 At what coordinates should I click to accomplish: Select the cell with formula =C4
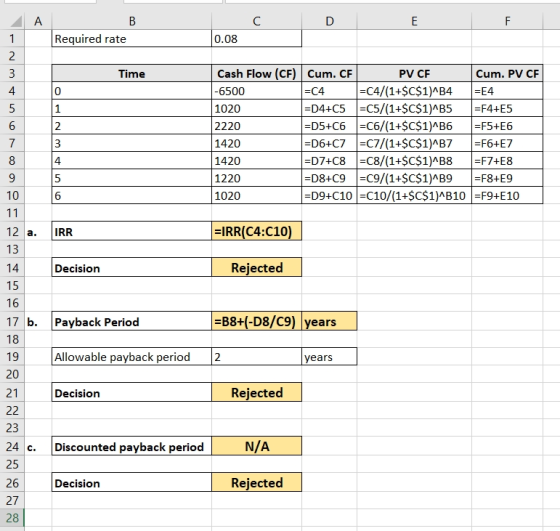click(329, 91)
